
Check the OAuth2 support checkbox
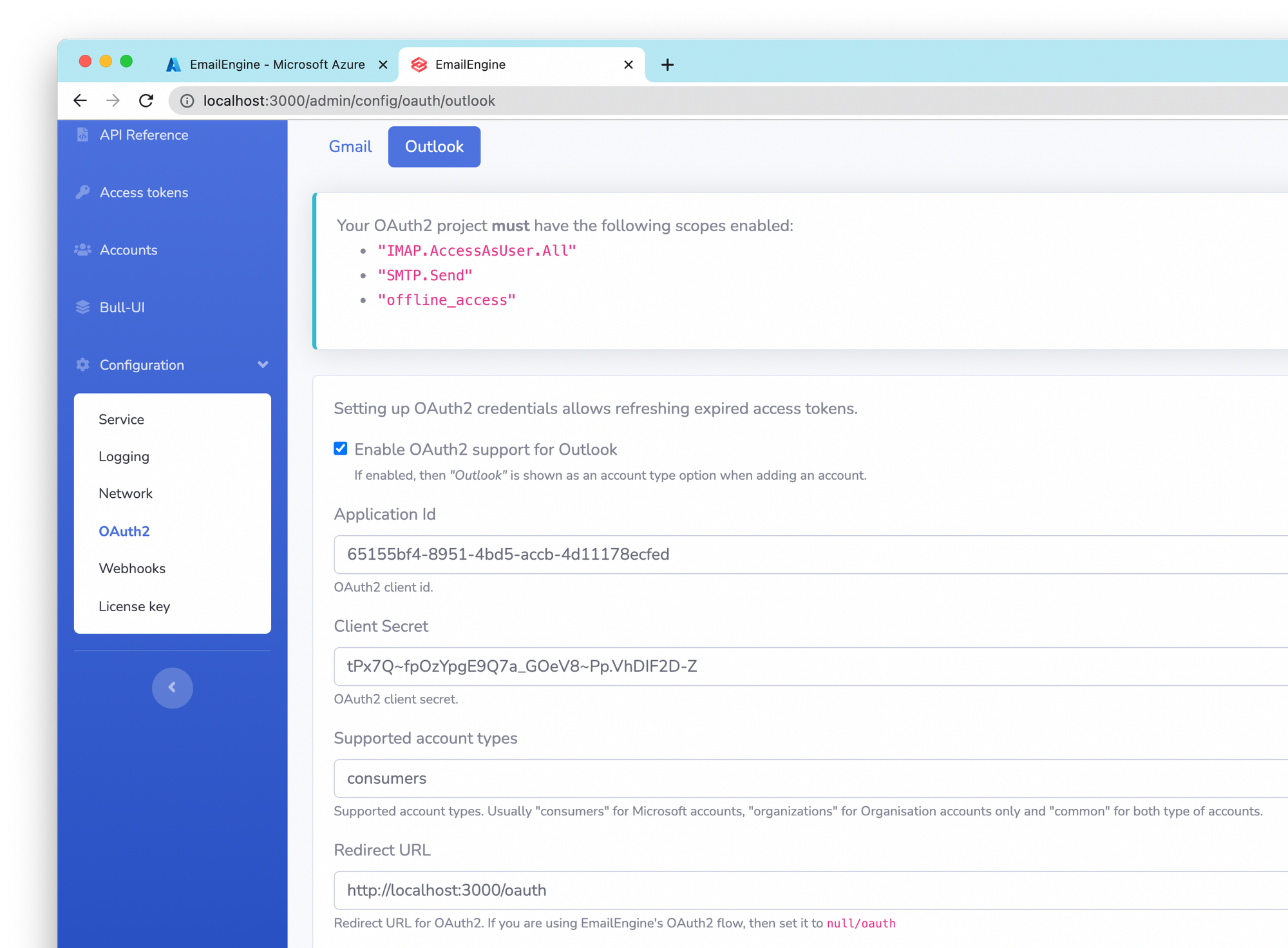pyautogui.click(x=341, y=449)
